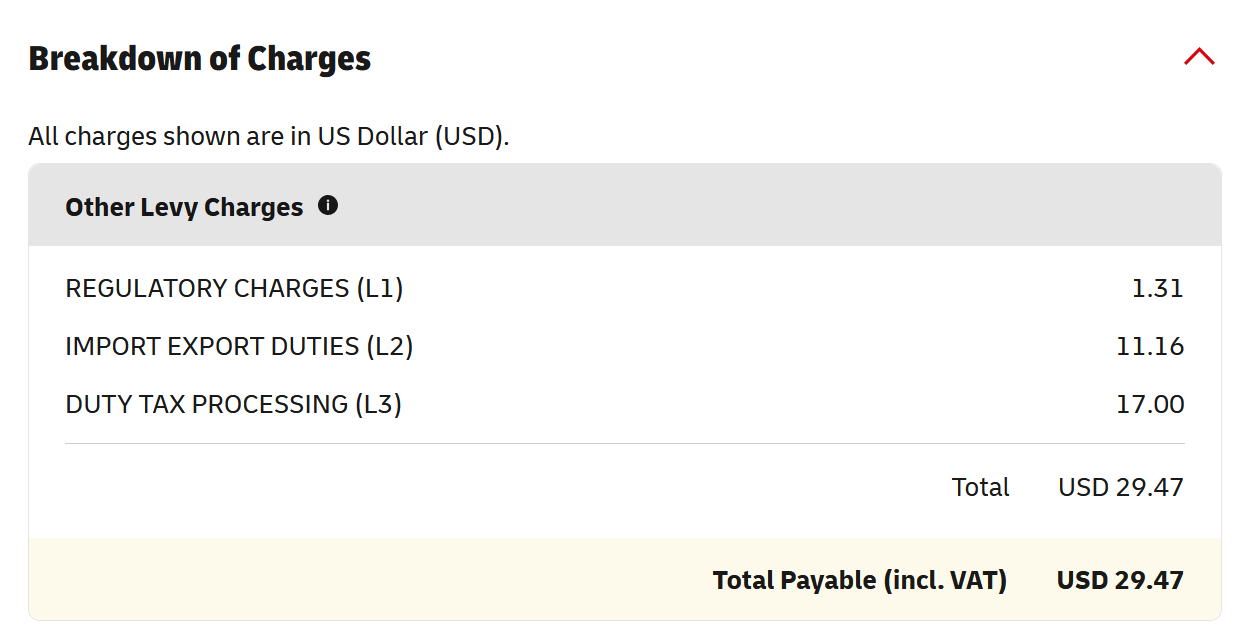
Task: Click the Breakdown of Charges heading
Action: (199, 59)
